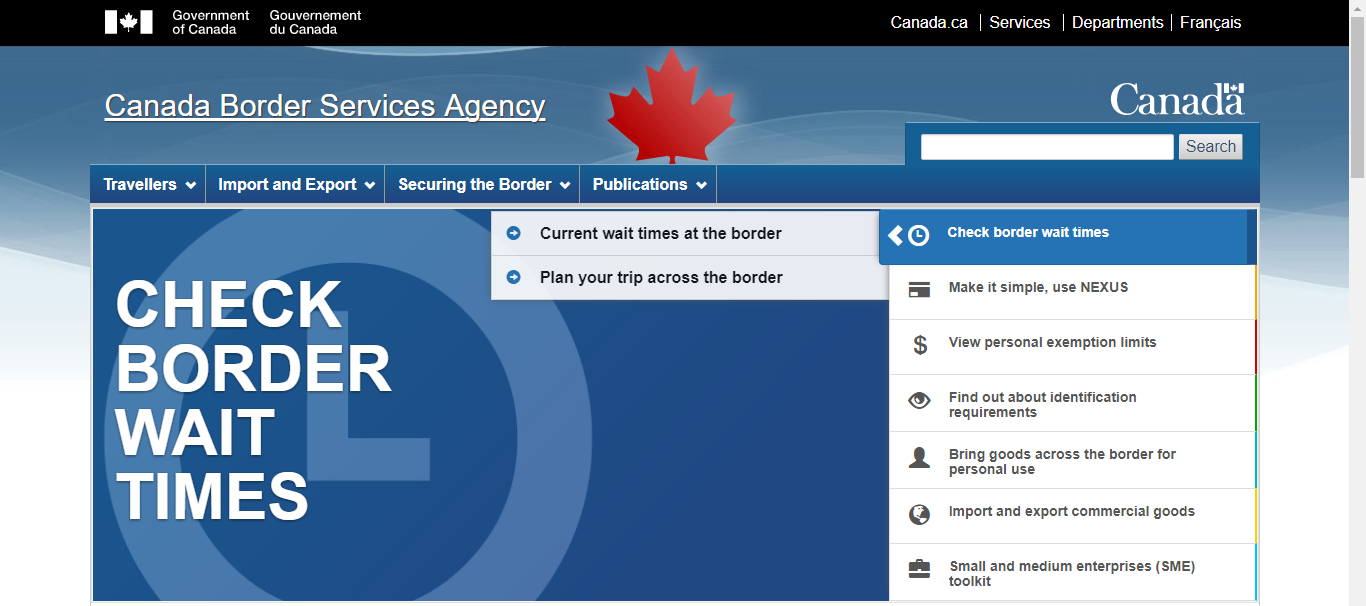Click the clock icon beside Check border wait times
Screen dimensions: 1366x606
918,236
